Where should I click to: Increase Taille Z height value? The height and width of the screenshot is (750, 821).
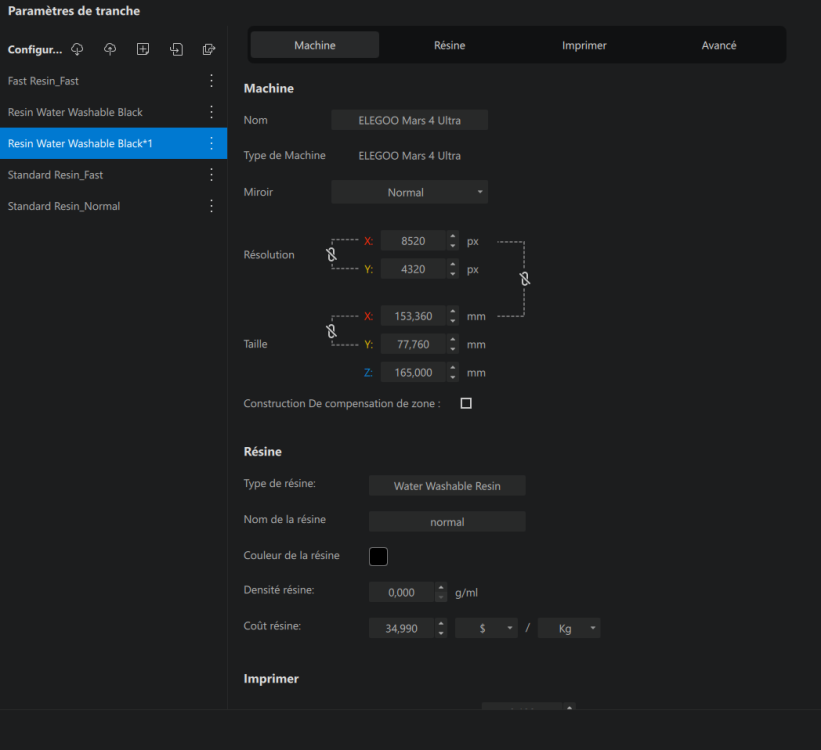pyautogui.click(x=453, y=368)
